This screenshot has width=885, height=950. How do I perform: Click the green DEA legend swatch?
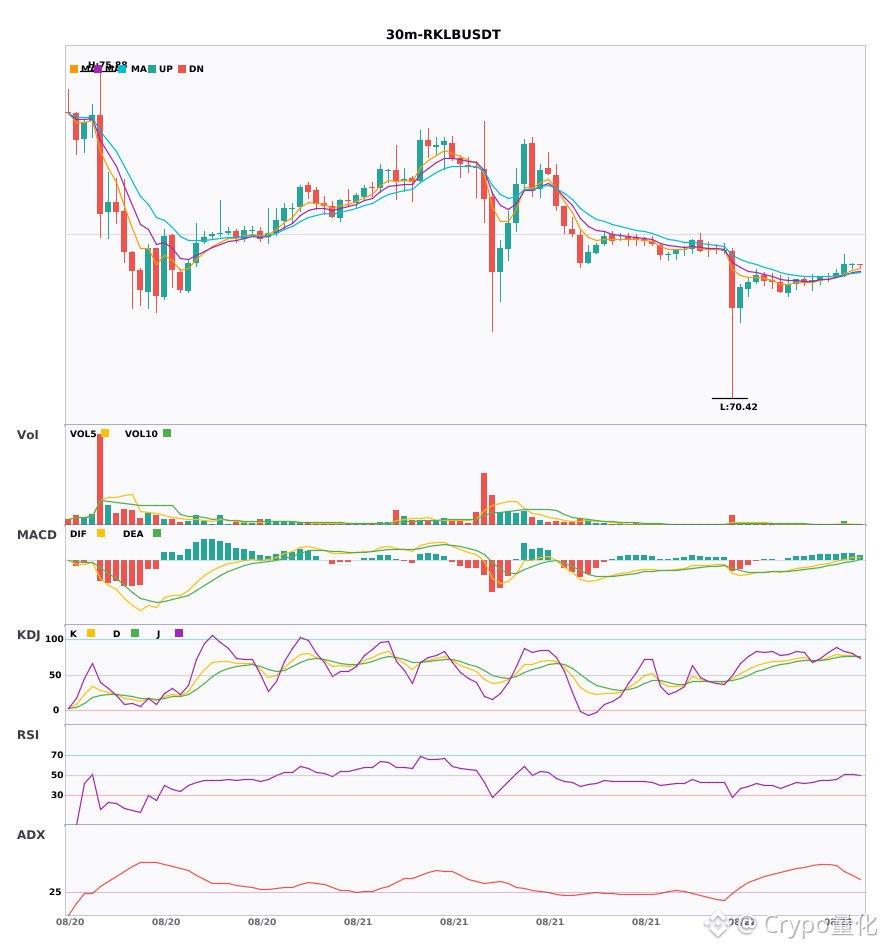(157, 533)
